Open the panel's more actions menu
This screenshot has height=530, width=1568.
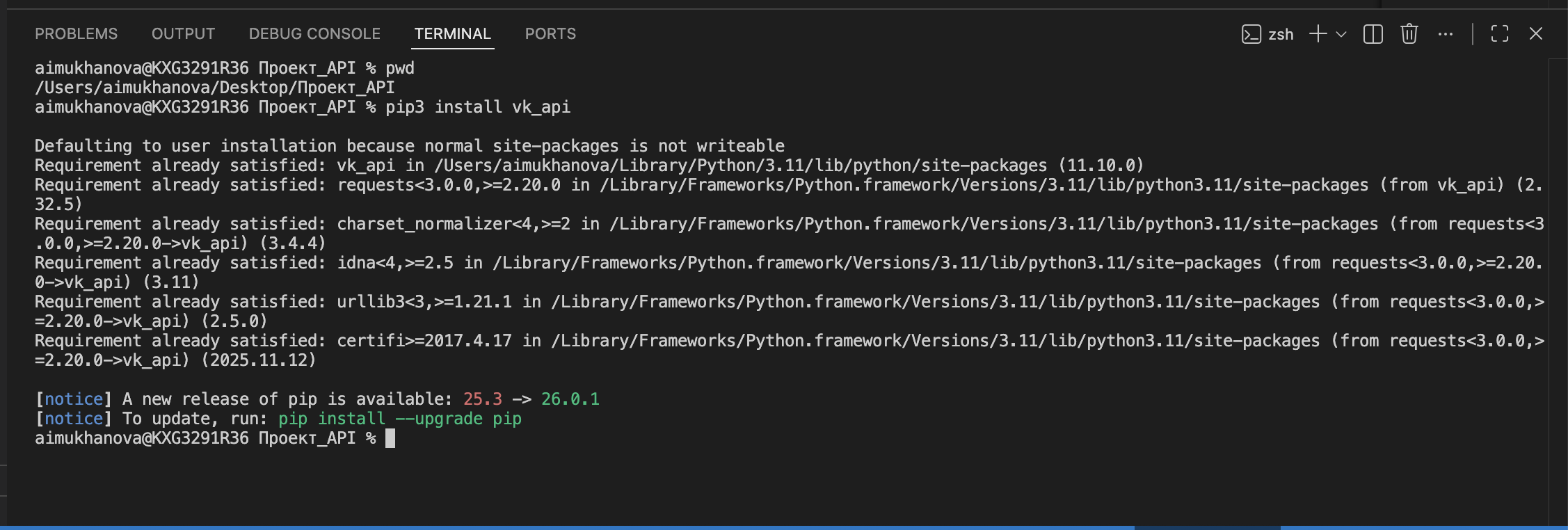1446,34
